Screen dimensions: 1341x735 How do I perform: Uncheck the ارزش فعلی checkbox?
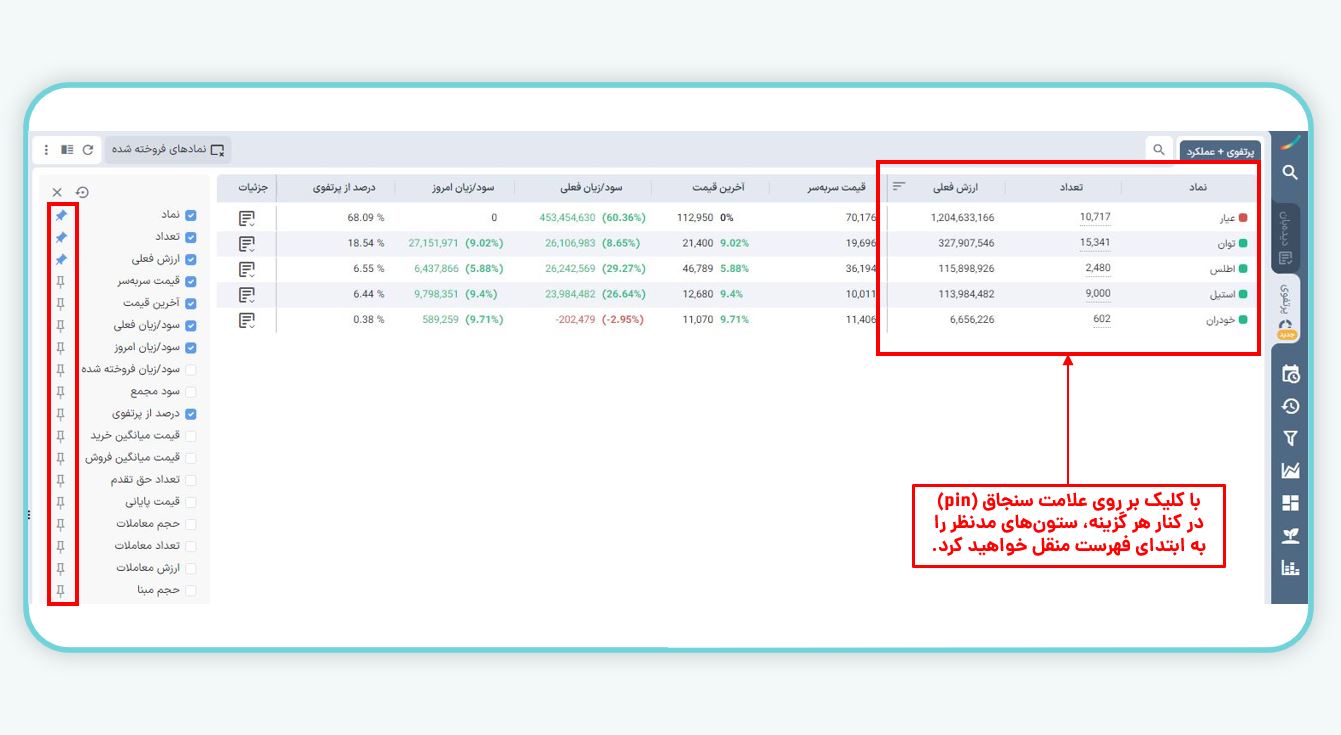tap(191, 259)
